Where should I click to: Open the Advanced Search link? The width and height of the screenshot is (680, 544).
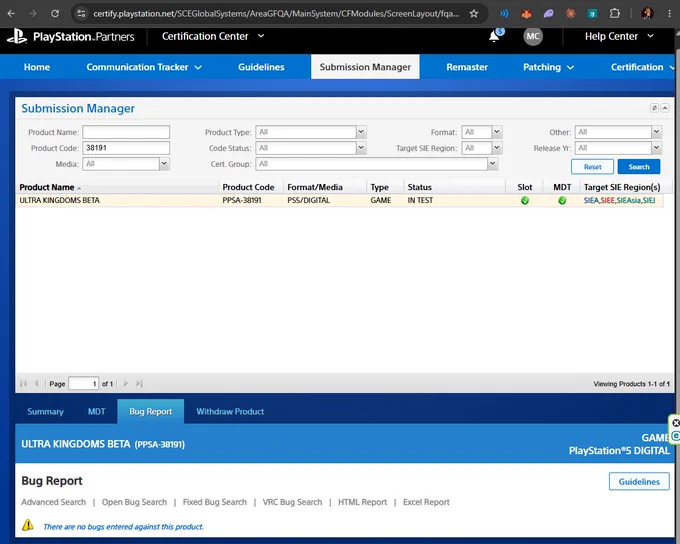54,502
